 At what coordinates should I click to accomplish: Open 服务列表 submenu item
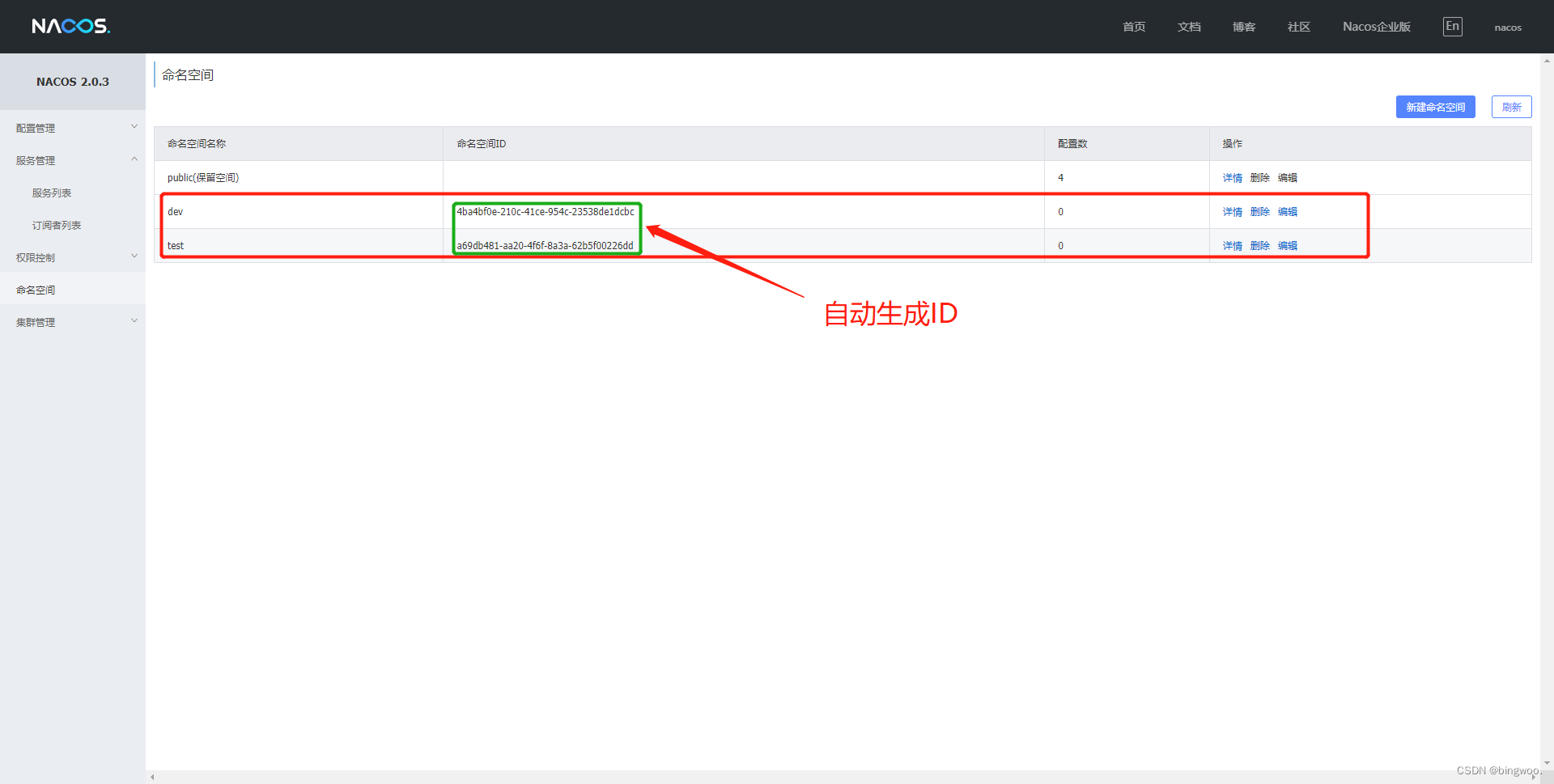pyautogui.click(x=52, y=193)
